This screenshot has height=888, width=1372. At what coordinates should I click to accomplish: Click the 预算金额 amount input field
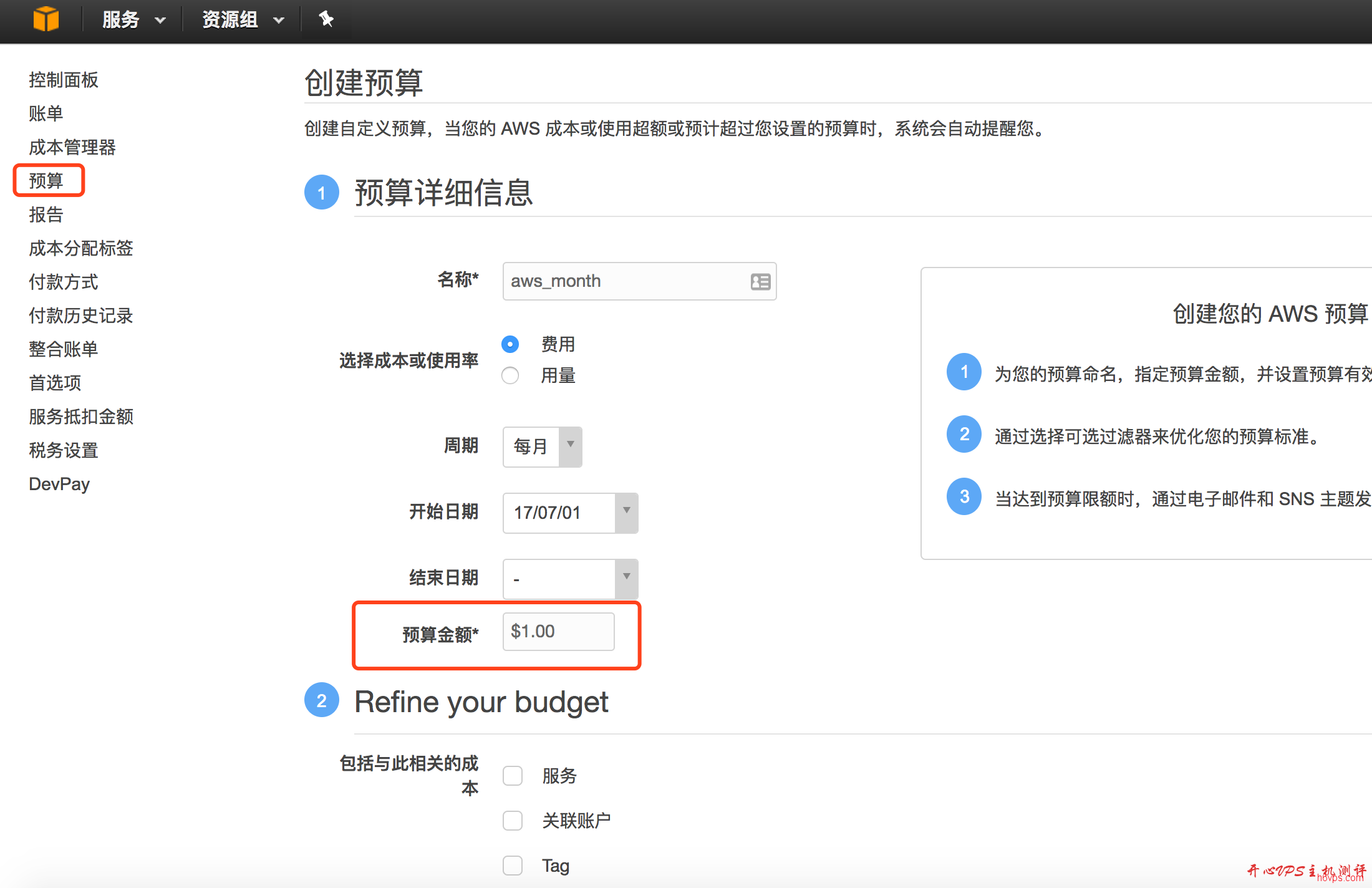pyautogui.click(x=558, y=631)
